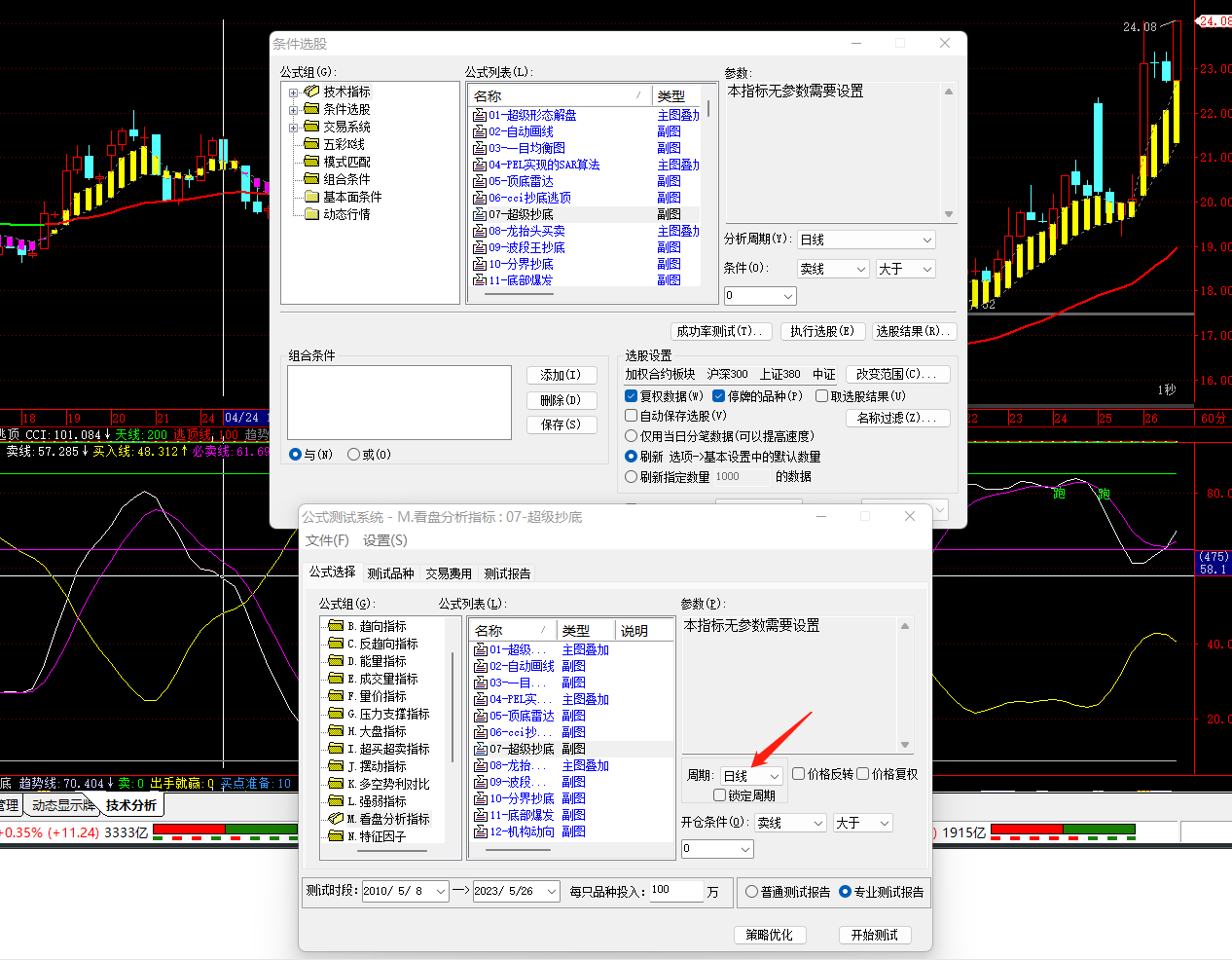Switch to the 交易费用 tab
1232x960 pixels.
448,573
